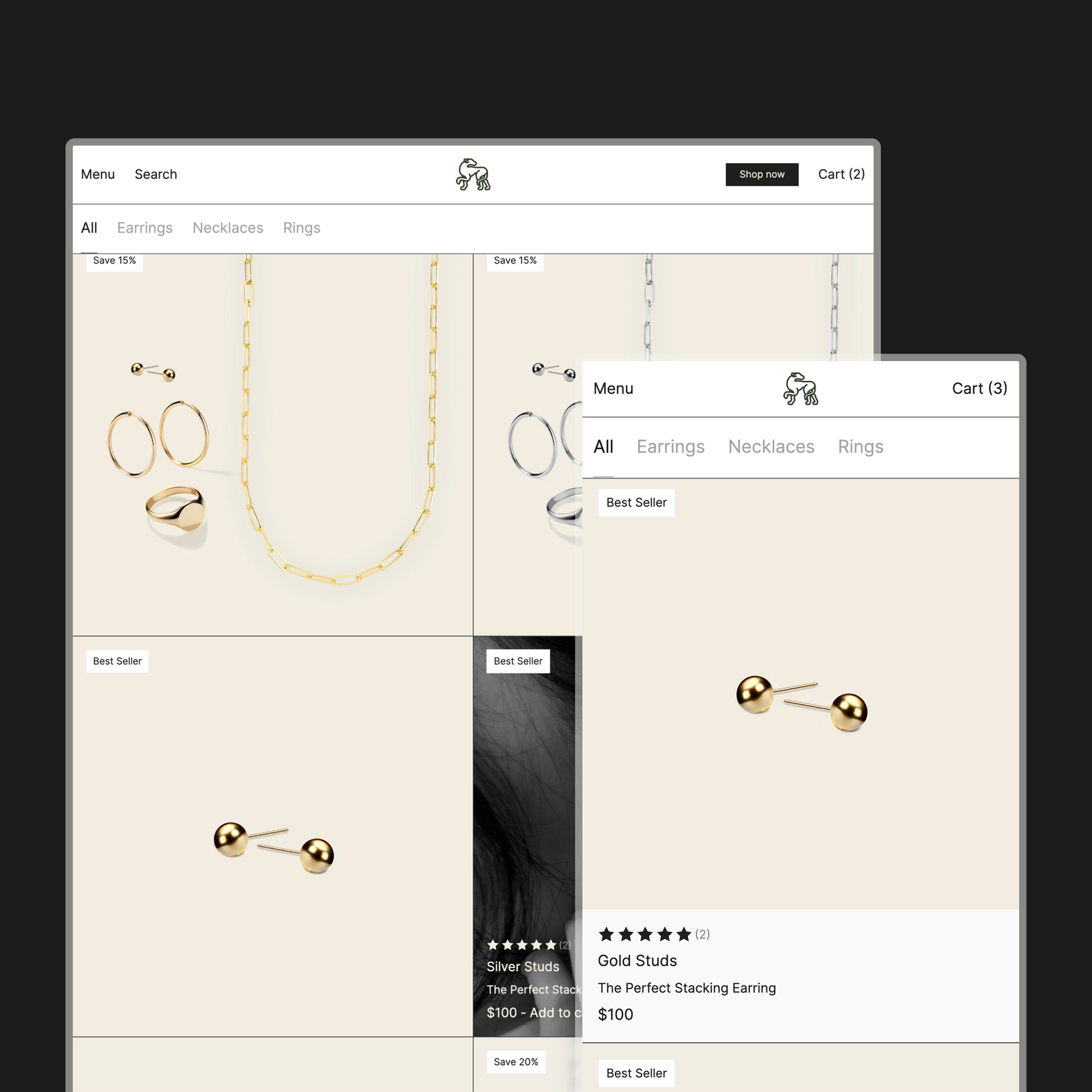This screenshot has height=1092, width=1092.
Task: Click the Shop now button
Action: pos(762,174)
